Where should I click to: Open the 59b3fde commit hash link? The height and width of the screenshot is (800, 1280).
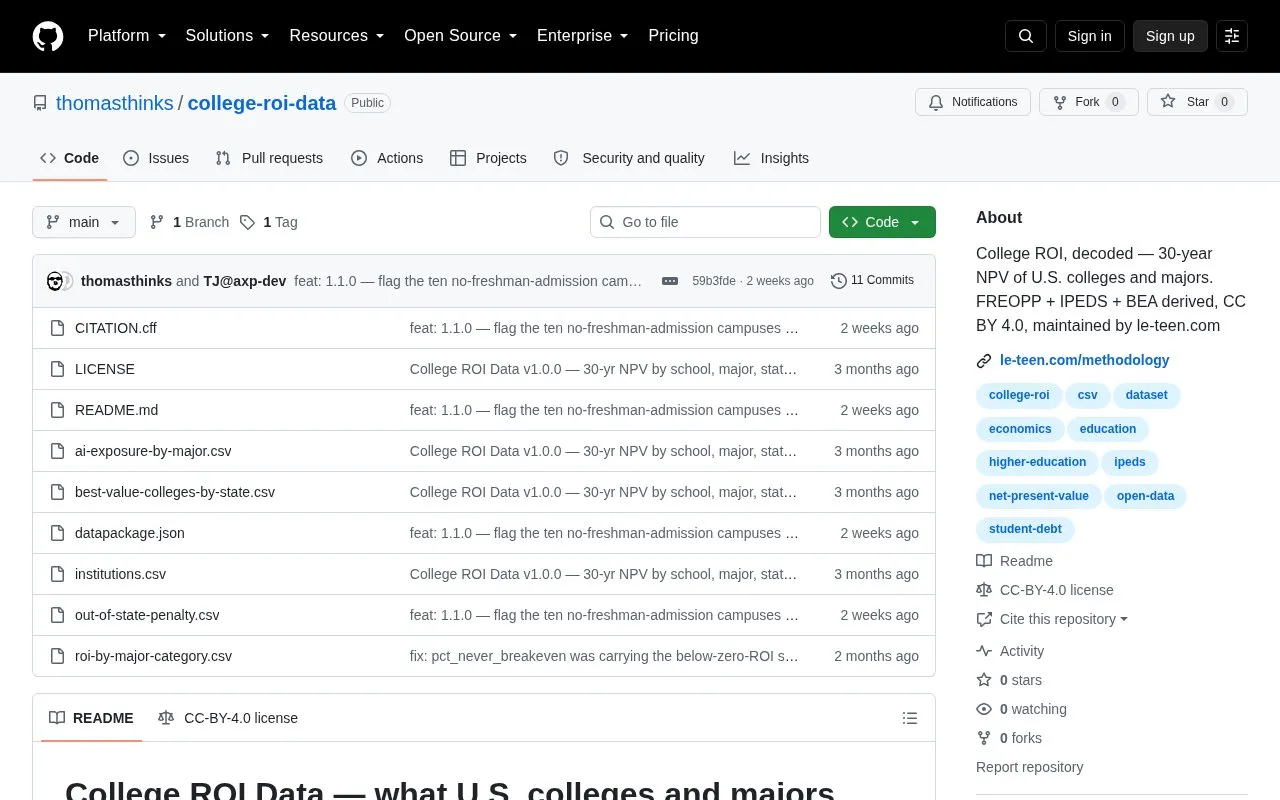pos(713,281)
